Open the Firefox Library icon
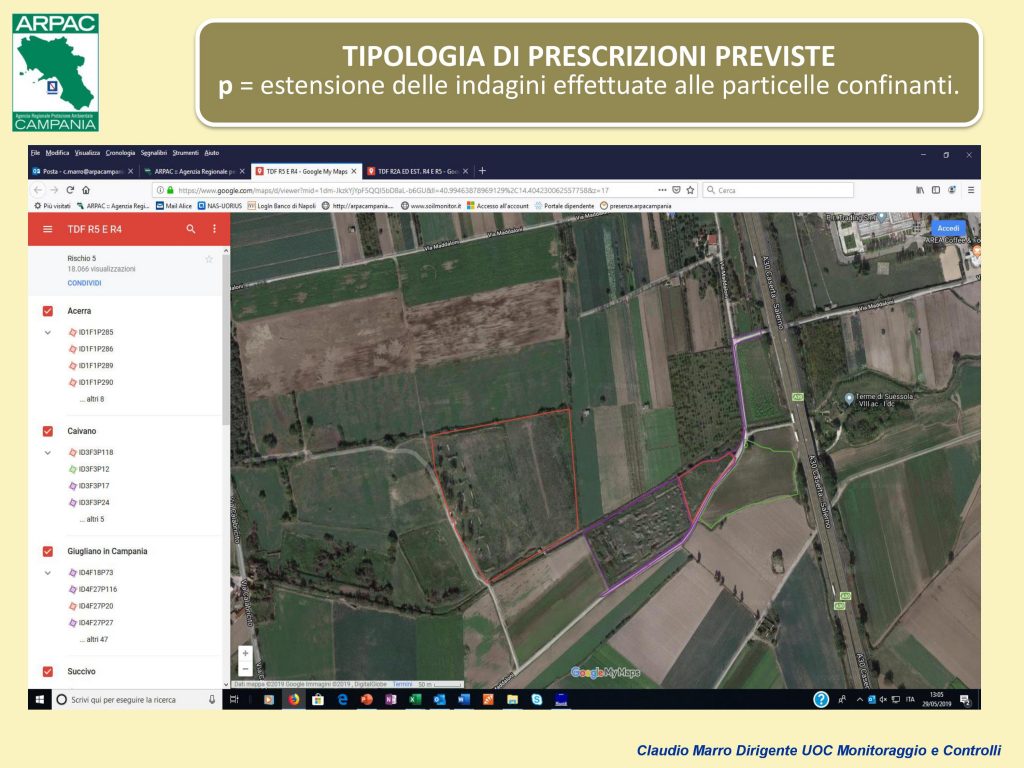 click(x=920, y=190)
